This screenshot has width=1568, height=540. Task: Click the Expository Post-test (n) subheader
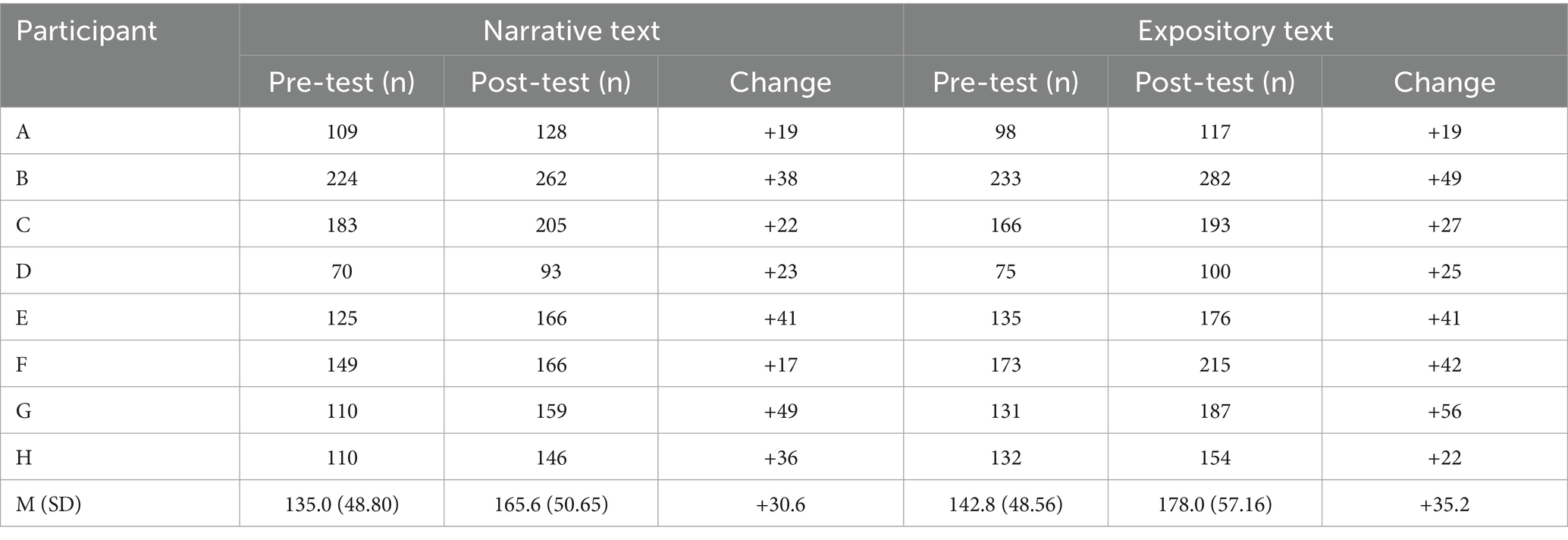[x=1215, y=82]
